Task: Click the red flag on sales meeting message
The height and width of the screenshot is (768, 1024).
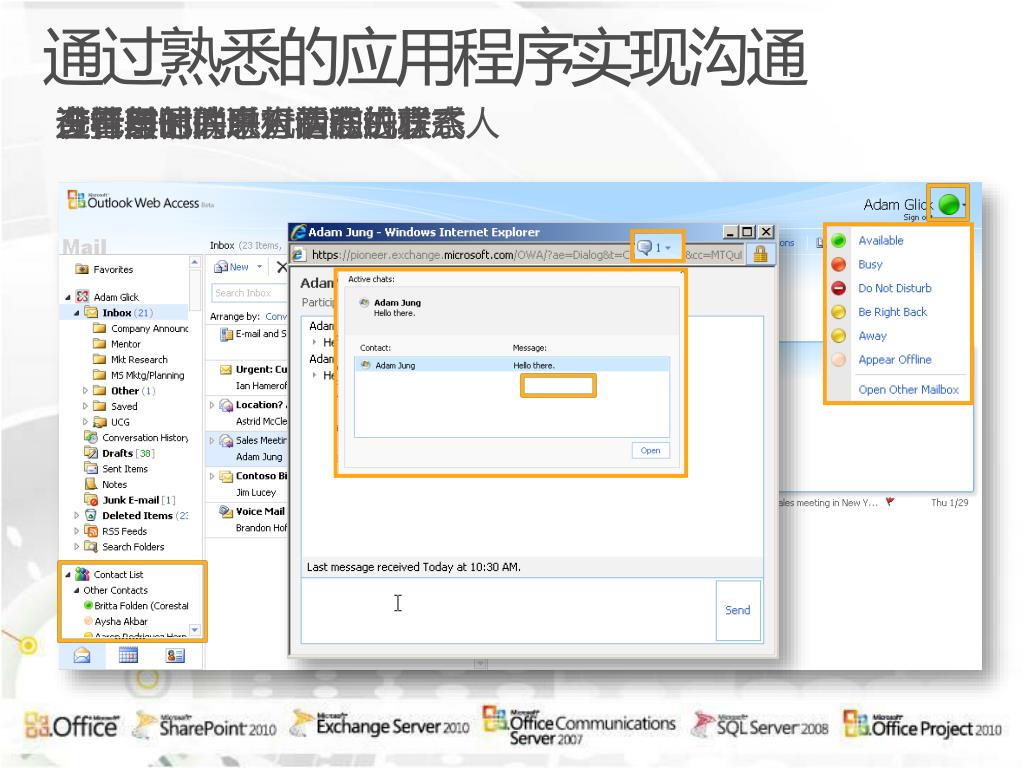Action: click(889, 502)
